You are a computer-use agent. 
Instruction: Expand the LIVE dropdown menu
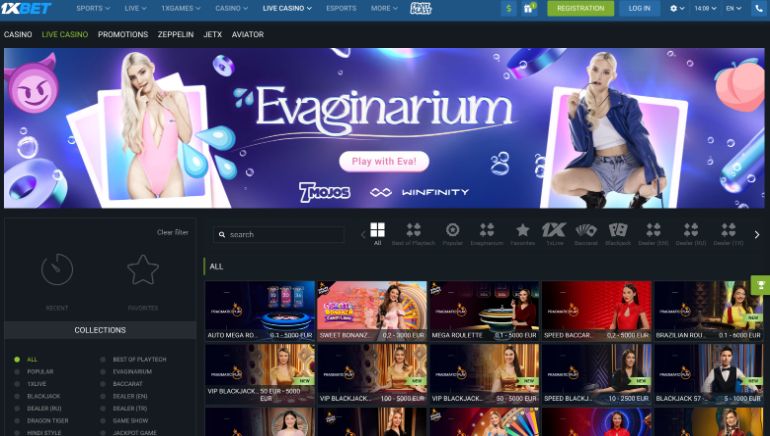click(x=135, y=8)
